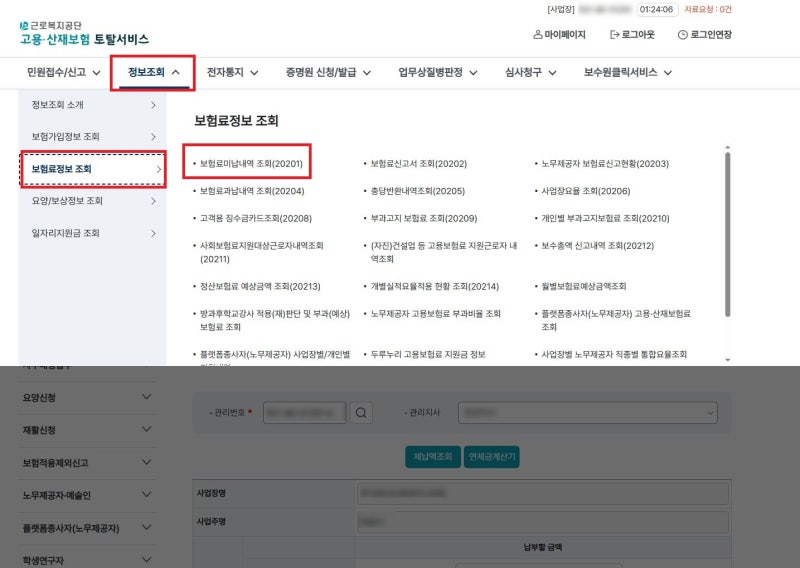The image size is (800, 568).
Task: Open 노무제공자 보험료신고현황(20203) link
Action: [x=605, y=164]
